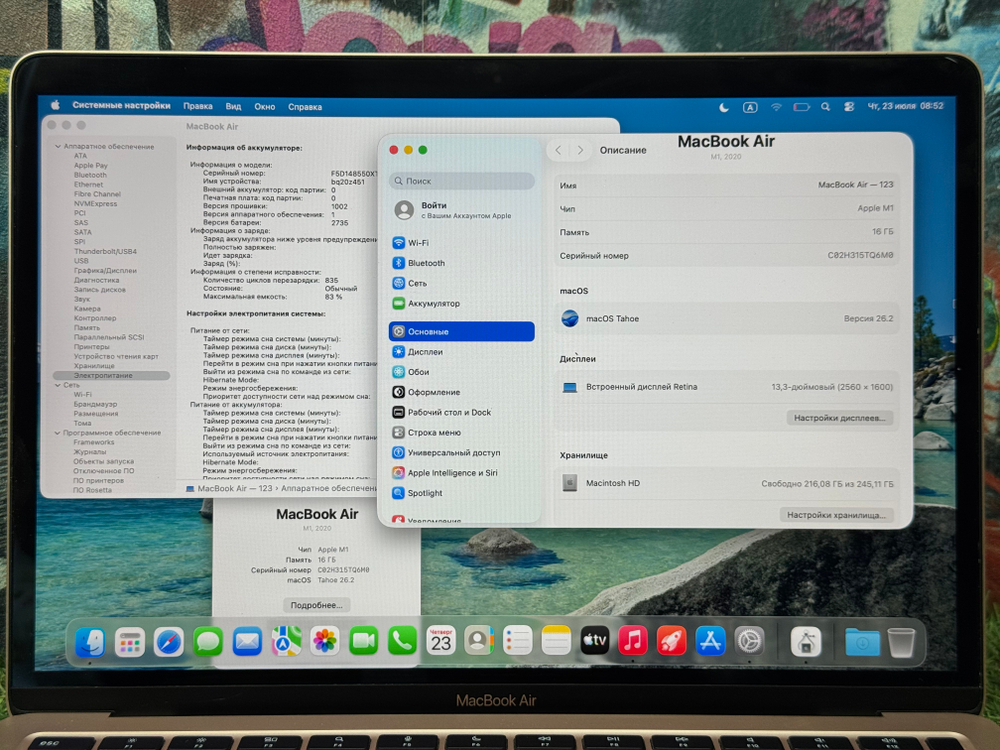Open Maps app in Dock
1000x750 pixels.
[x=286, y=642]
